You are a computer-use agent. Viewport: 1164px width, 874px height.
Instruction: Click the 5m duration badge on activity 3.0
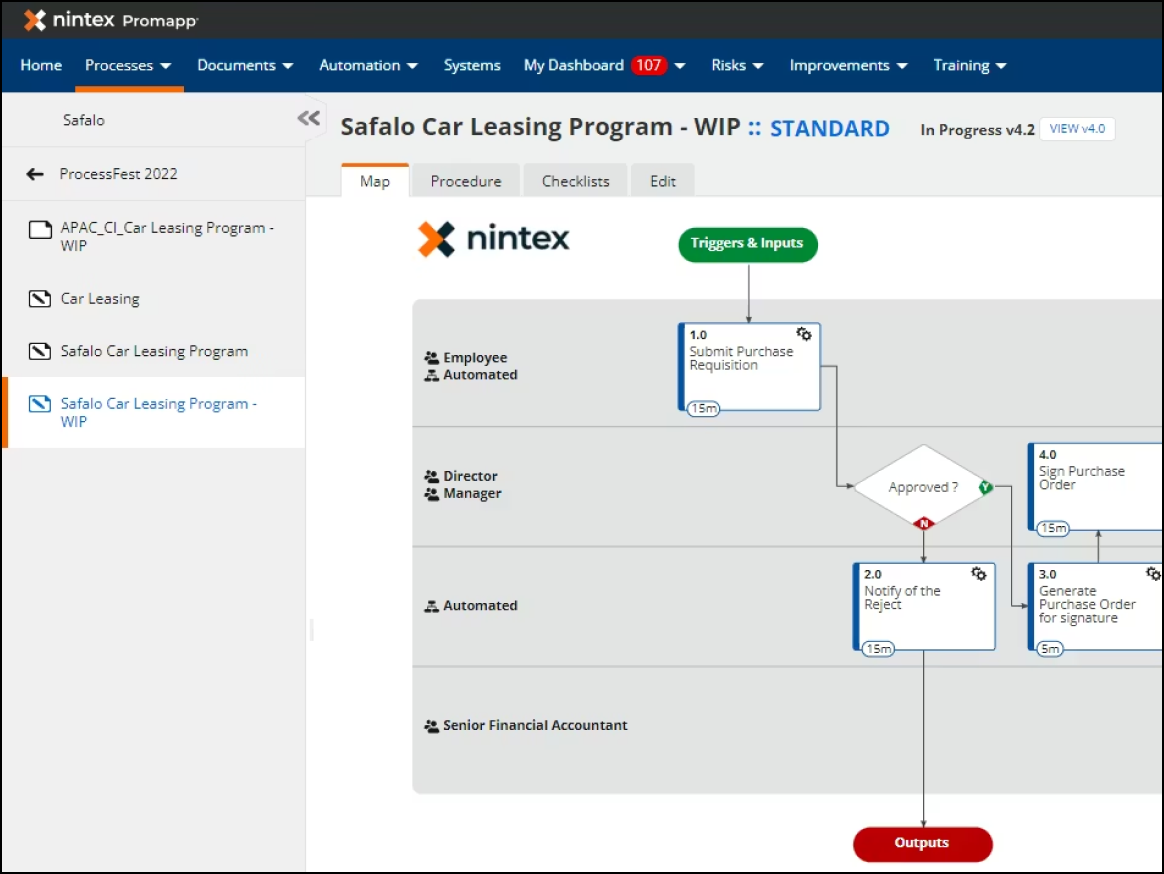[1050, 649]
